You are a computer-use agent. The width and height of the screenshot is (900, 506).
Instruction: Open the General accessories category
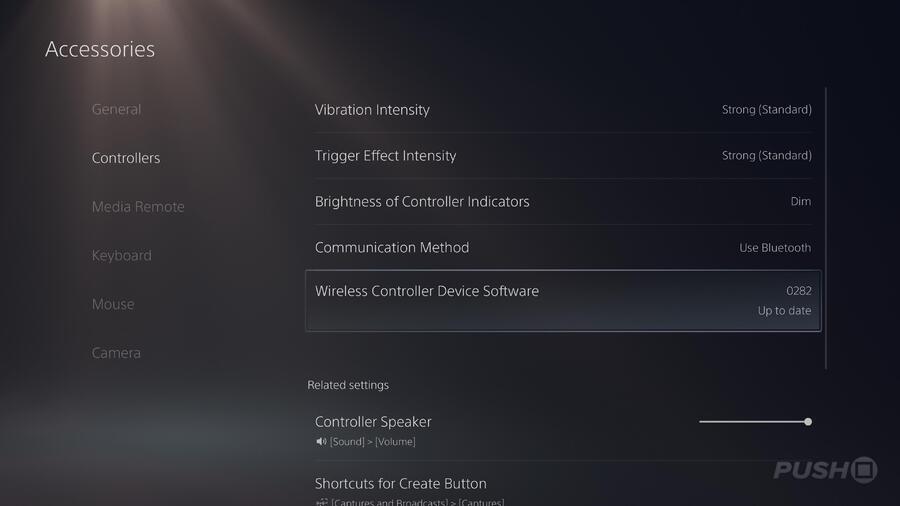[x=116, y=109]
